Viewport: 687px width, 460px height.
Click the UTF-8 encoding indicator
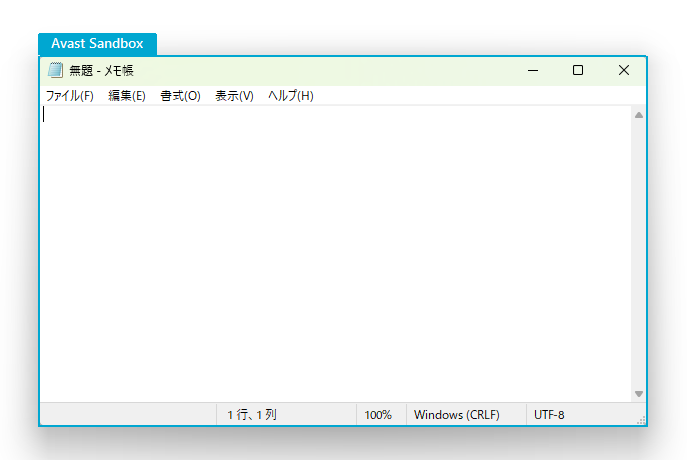(549, 414)
